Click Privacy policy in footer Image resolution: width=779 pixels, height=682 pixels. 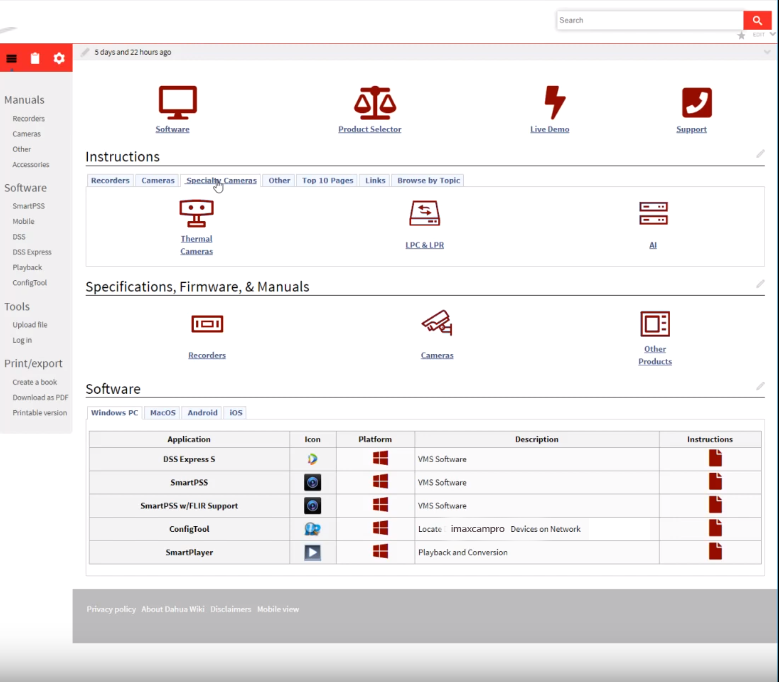pyautogui.click(x=111, y=609)
